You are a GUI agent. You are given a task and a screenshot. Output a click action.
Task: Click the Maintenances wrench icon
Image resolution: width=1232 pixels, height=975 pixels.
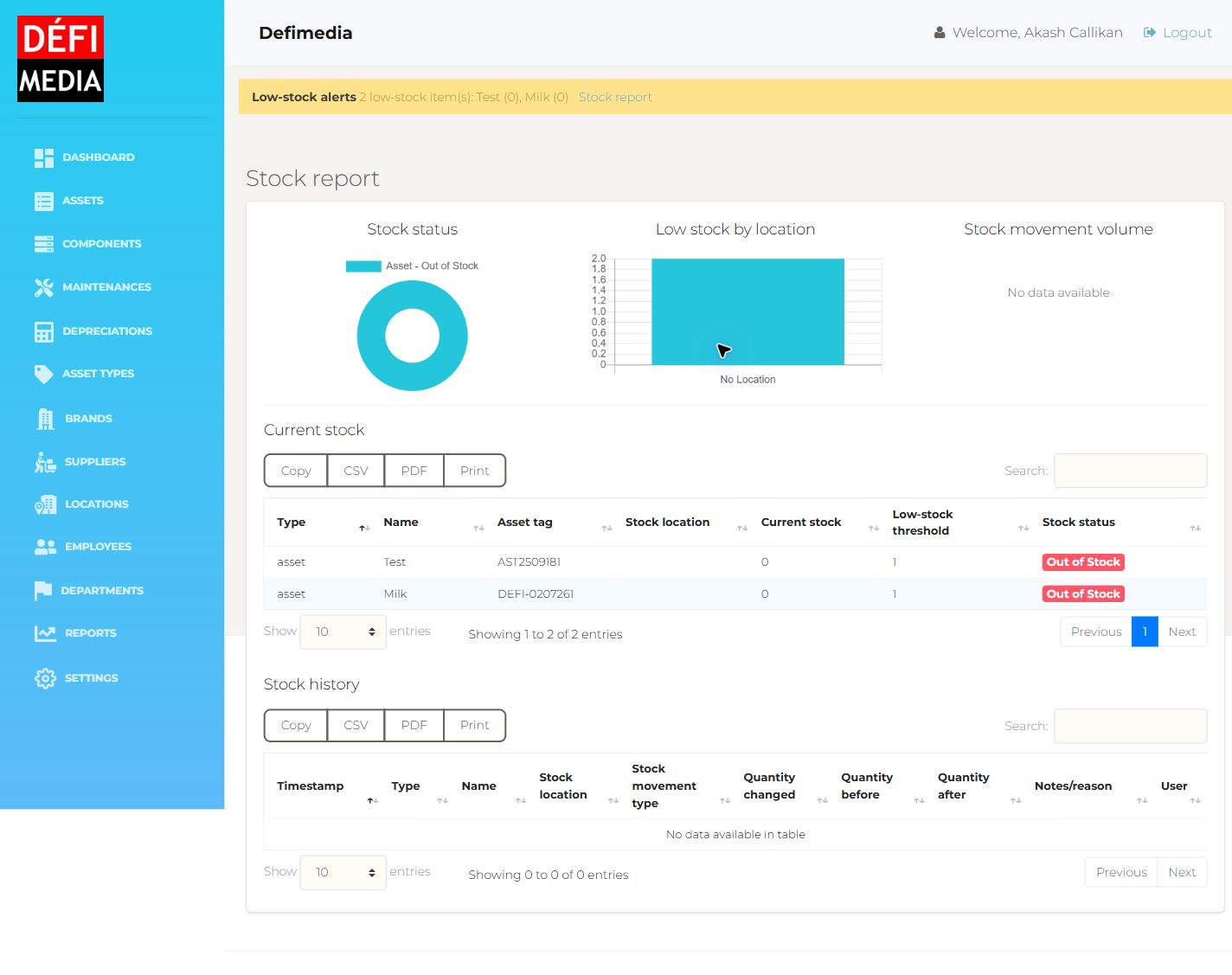pyautogui.click(x=44, y=287)
